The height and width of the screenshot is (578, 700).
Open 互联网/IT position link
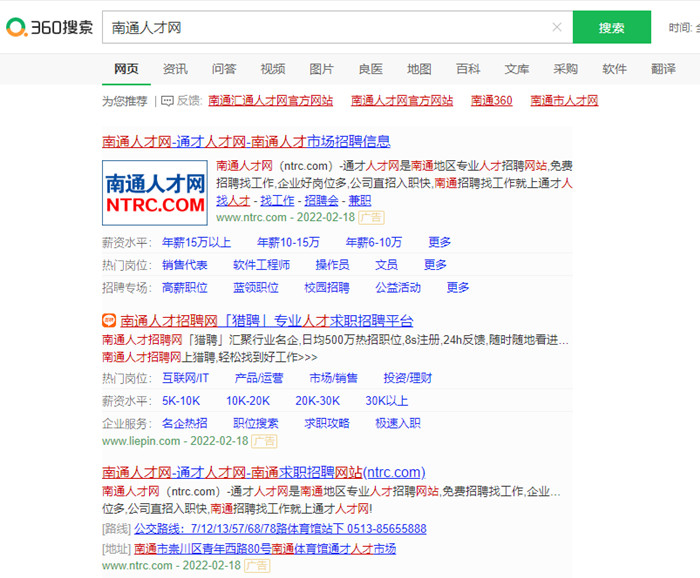[185, 378]
